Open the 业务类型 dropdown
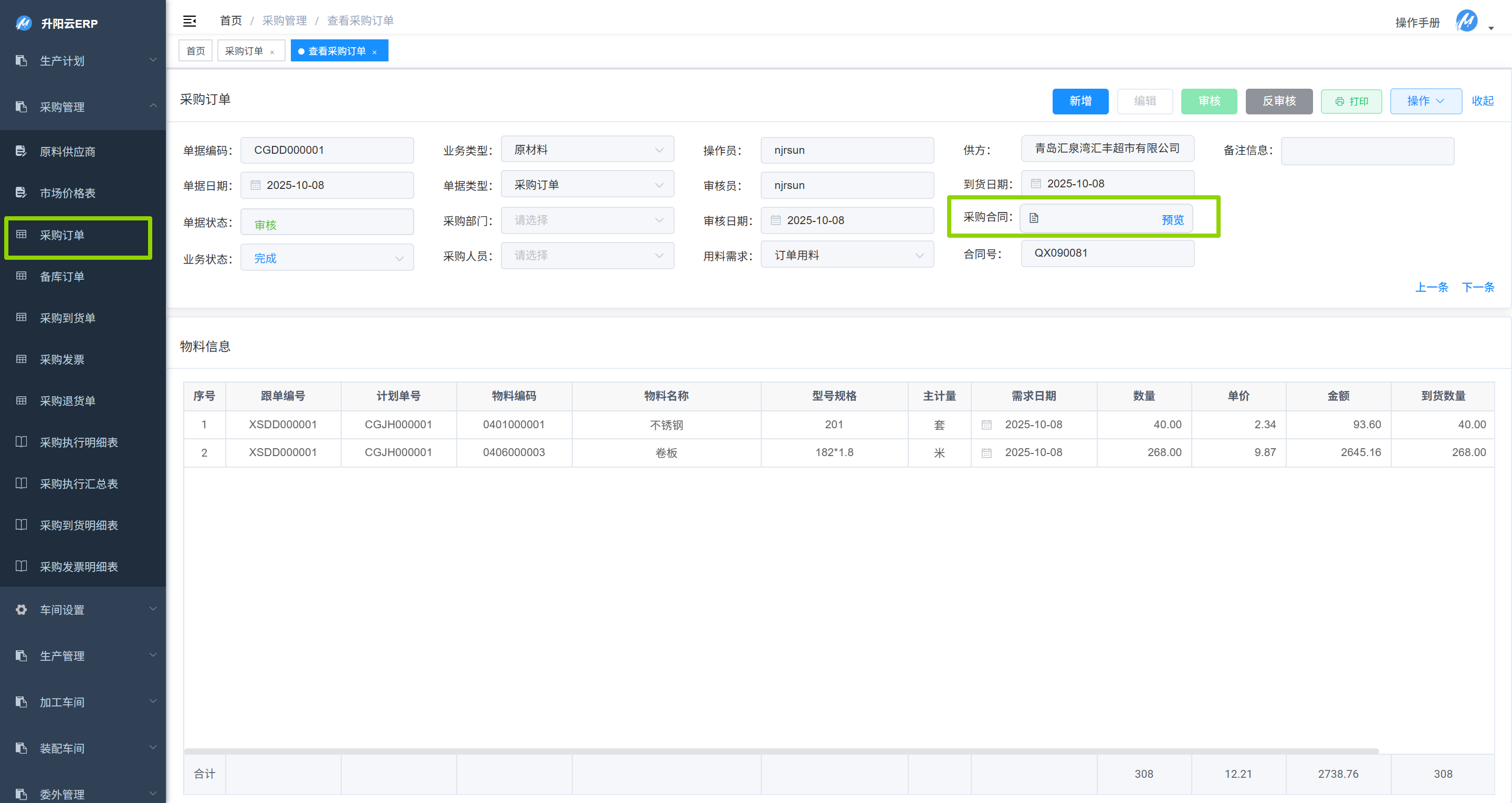This screenshot has height=803, width=1512. [587, 150]
